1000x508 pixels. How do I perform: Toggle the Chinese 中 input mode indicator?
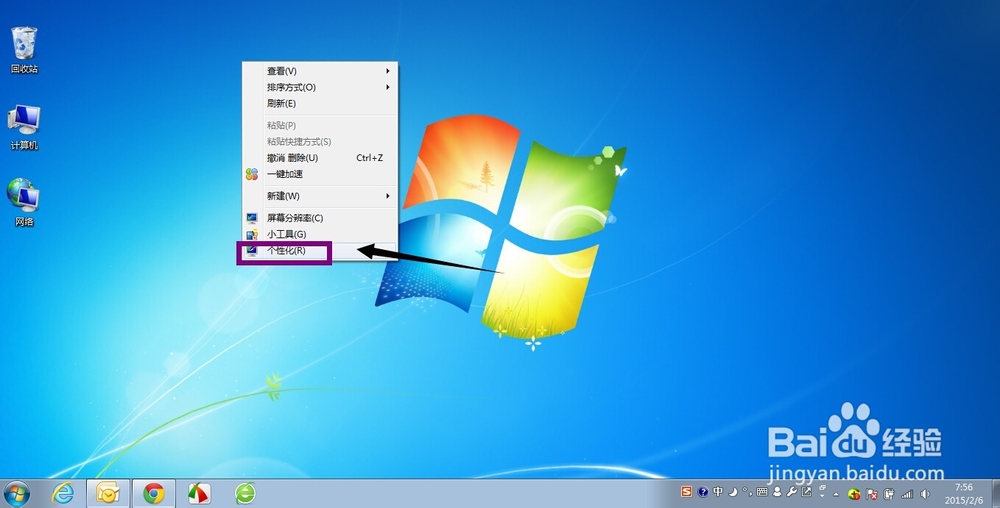(718, 492)
